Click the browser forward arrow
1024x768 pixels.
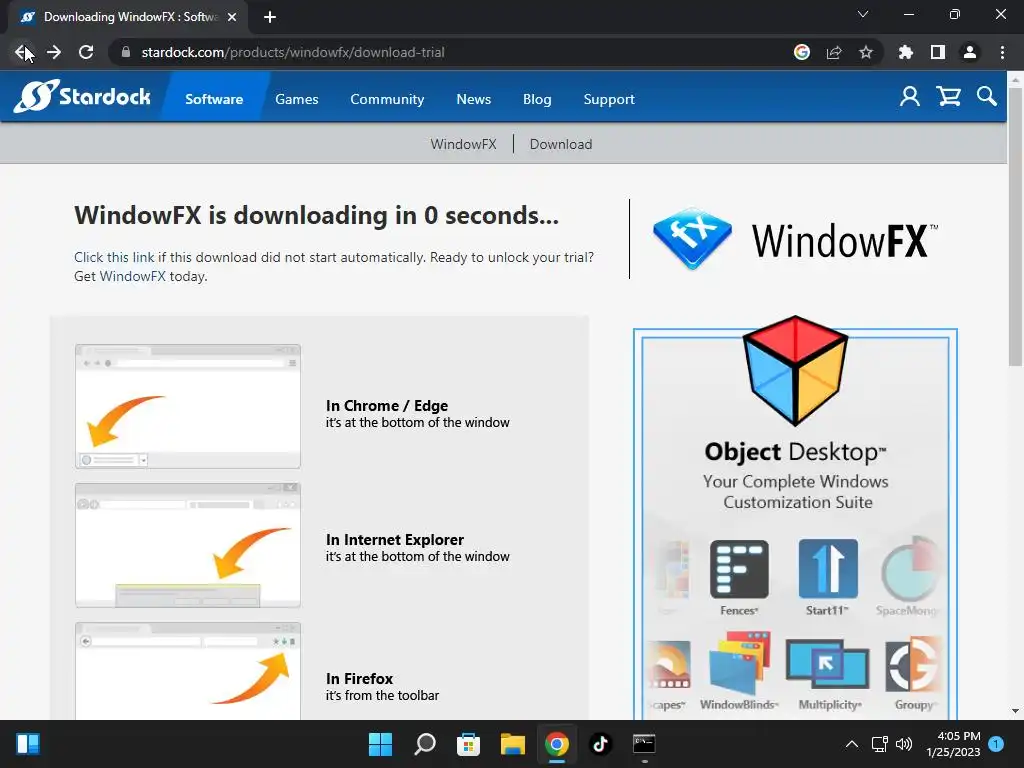pos(54,52)
